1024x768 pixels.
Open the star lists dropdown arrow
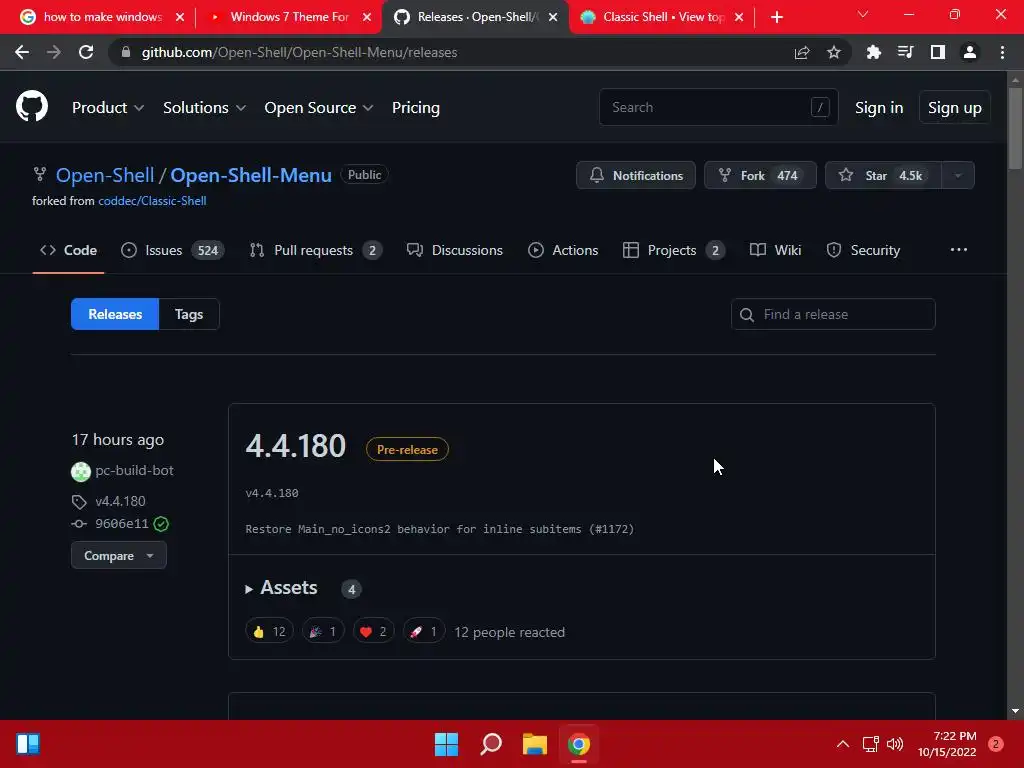pos(958,175)
